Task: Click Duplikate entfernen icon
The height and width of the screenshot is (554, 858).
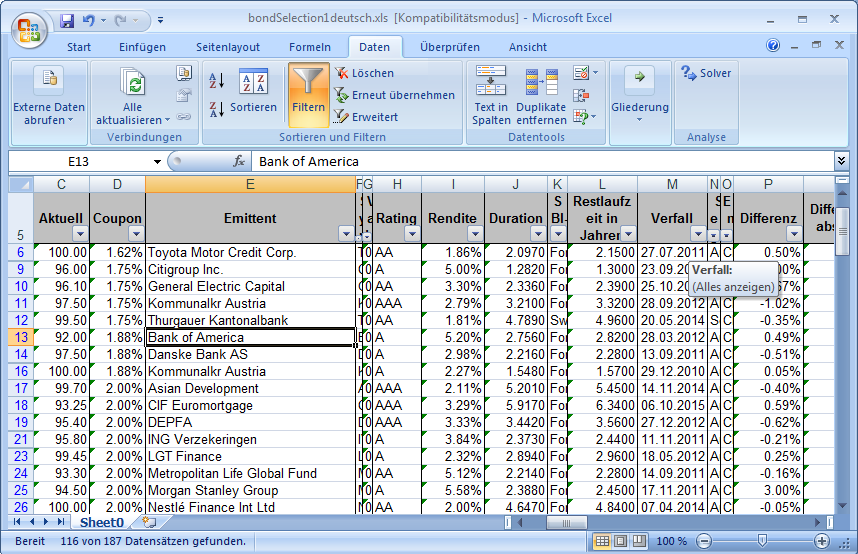Action: pos(541,82)
